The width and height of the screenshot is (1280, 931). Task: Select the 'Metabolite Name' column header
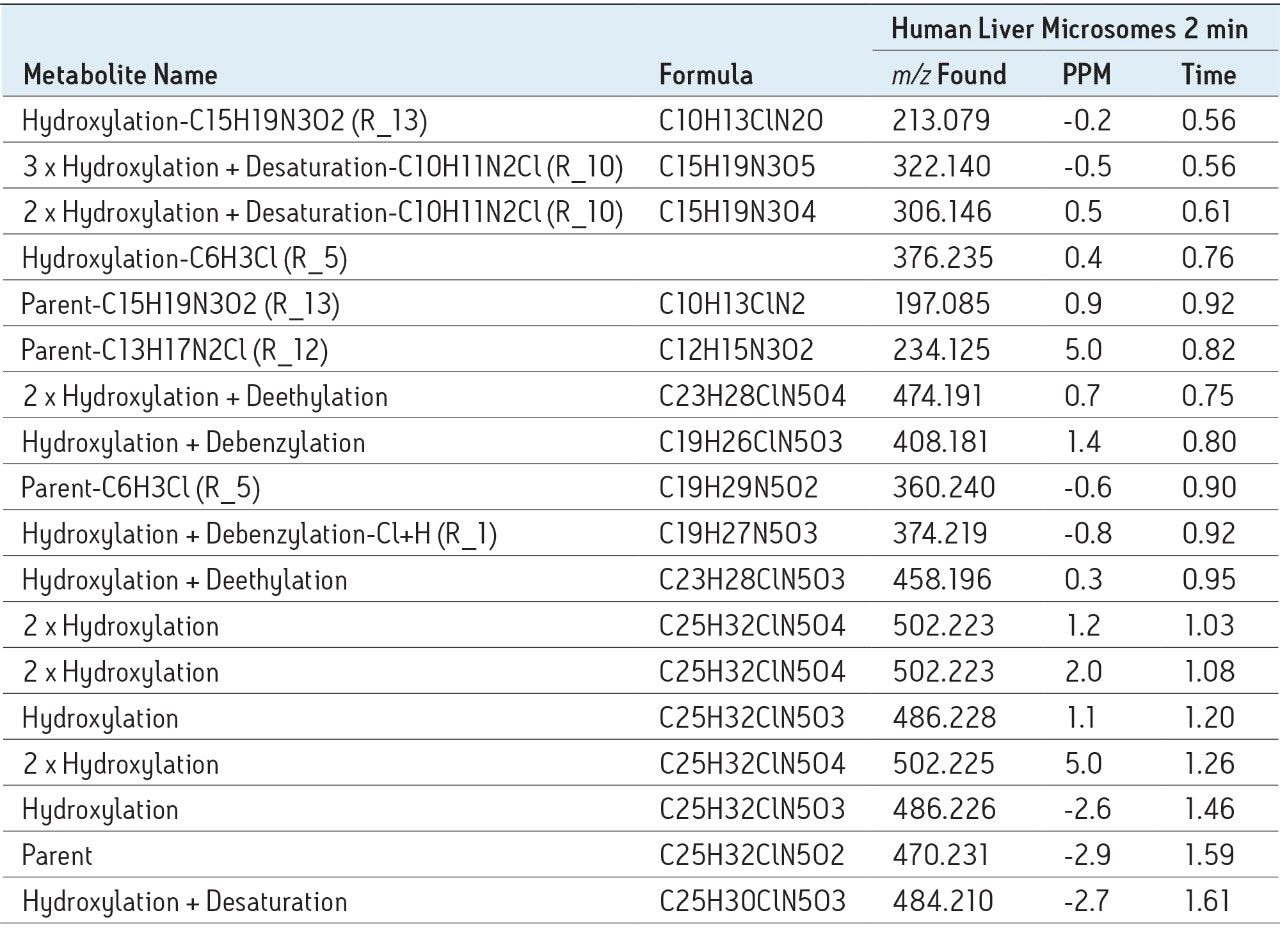pyautogui.click(x=119, y=75)
